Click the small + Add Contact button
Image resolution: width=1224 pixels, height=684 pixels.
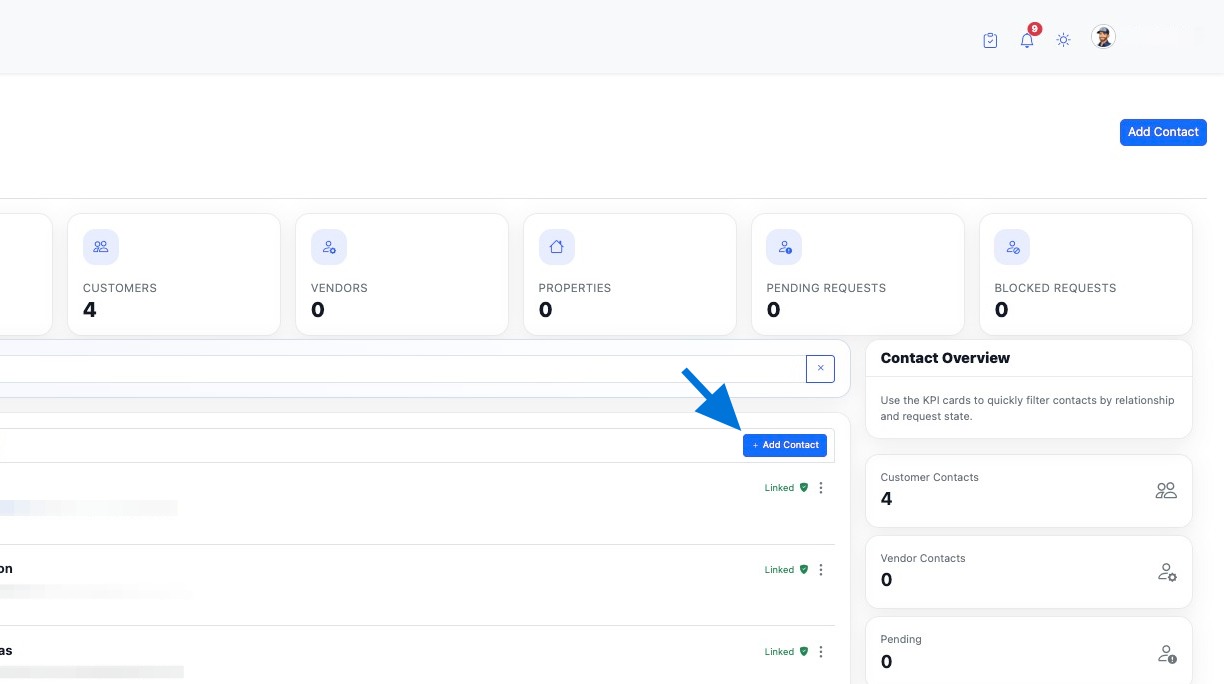point(785,445)
